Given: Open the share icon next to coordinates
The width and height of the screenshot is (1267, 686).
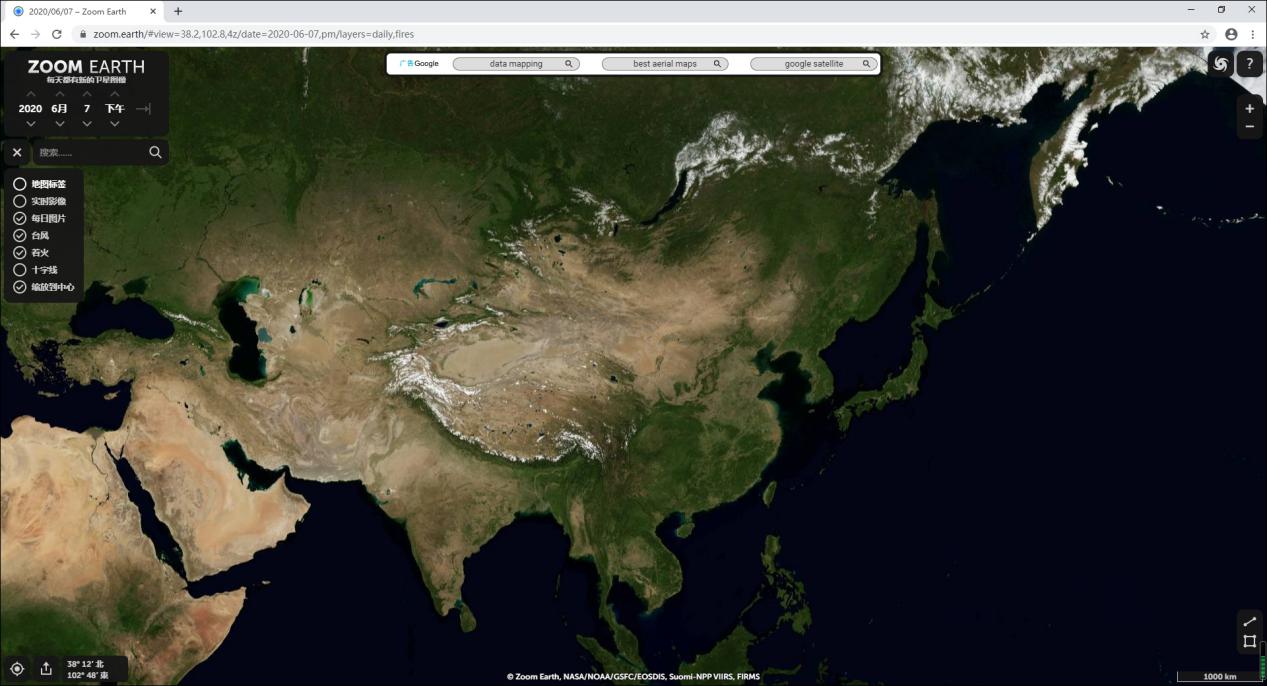Looking at the screenshot, I should point(45,667).
